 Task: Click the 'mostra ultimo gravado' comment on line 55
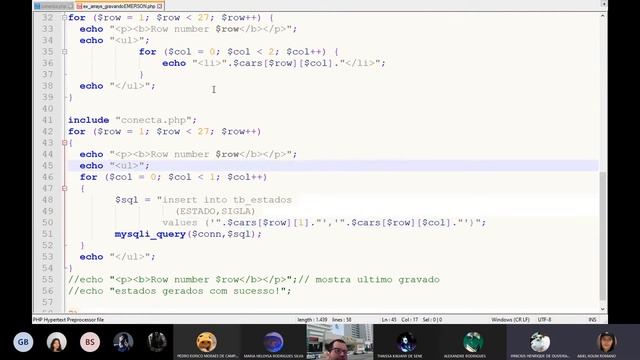(378, 280)
